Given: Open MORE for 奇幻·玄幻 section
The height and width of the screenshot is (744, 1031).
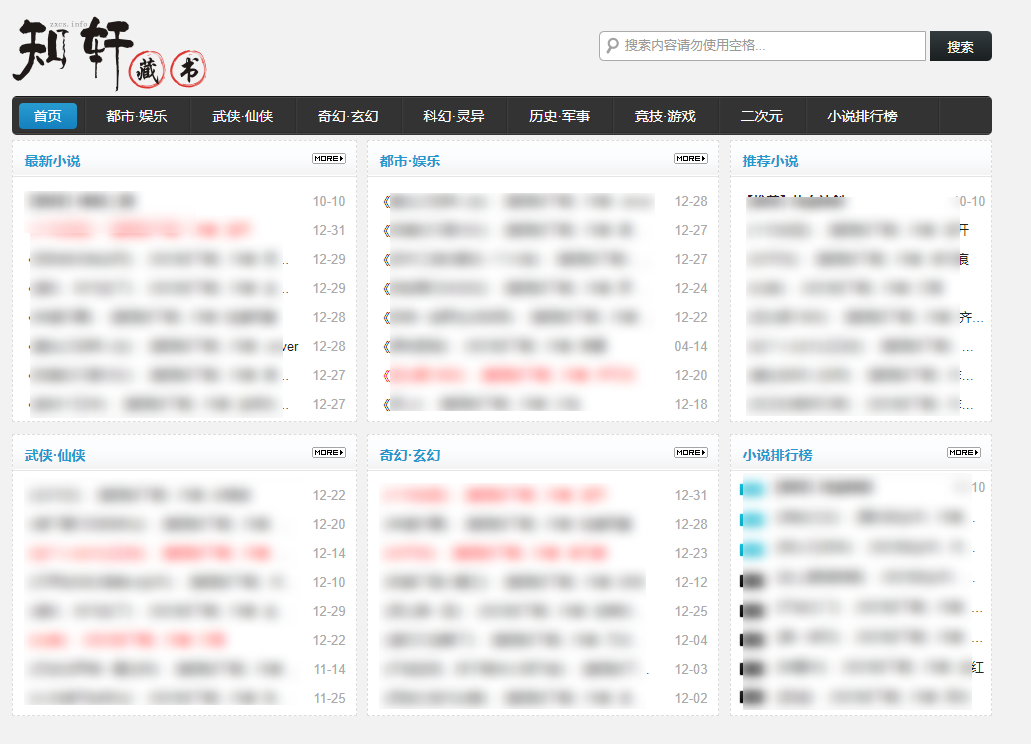Looking at the screenshot, I should coord(690,452).
